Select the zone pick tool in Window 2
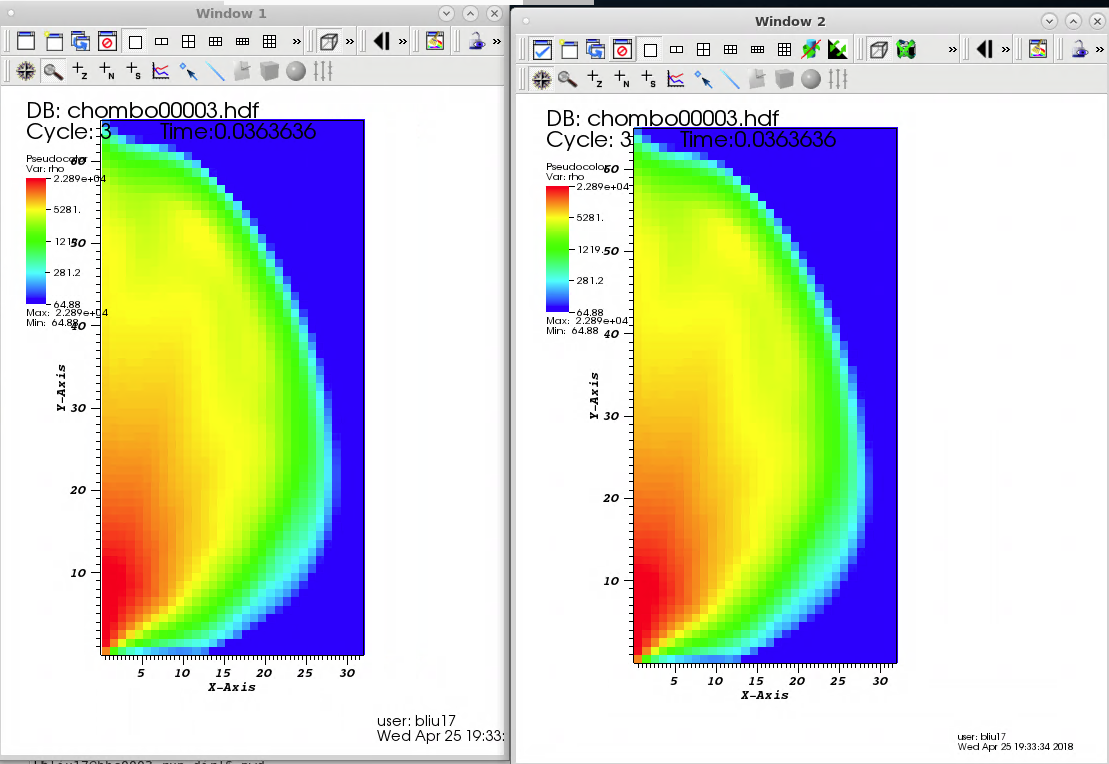This screenshot has width=1109, height=764. (595, 79)
